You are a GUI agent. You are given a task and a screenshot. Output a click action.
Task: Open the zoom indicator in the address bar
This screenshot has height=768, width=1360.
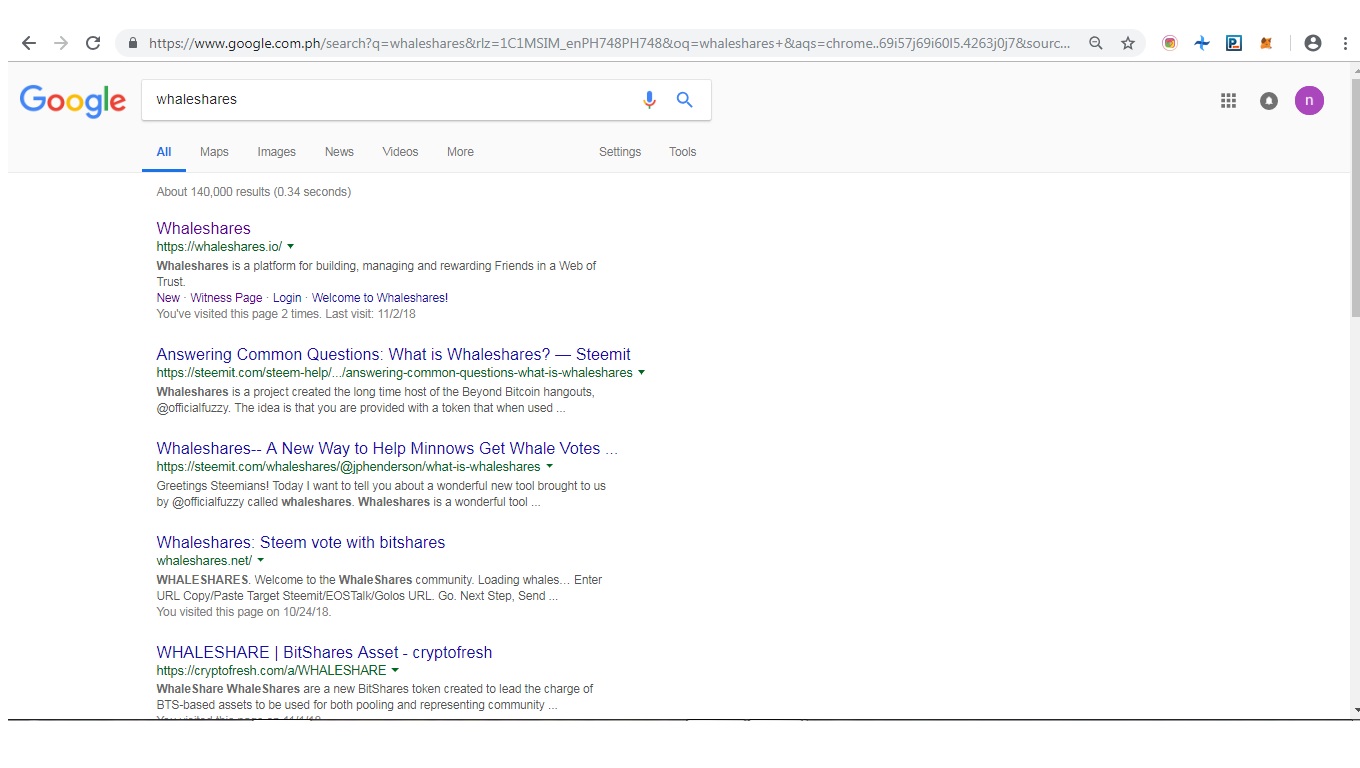(x=1096, y=43)
